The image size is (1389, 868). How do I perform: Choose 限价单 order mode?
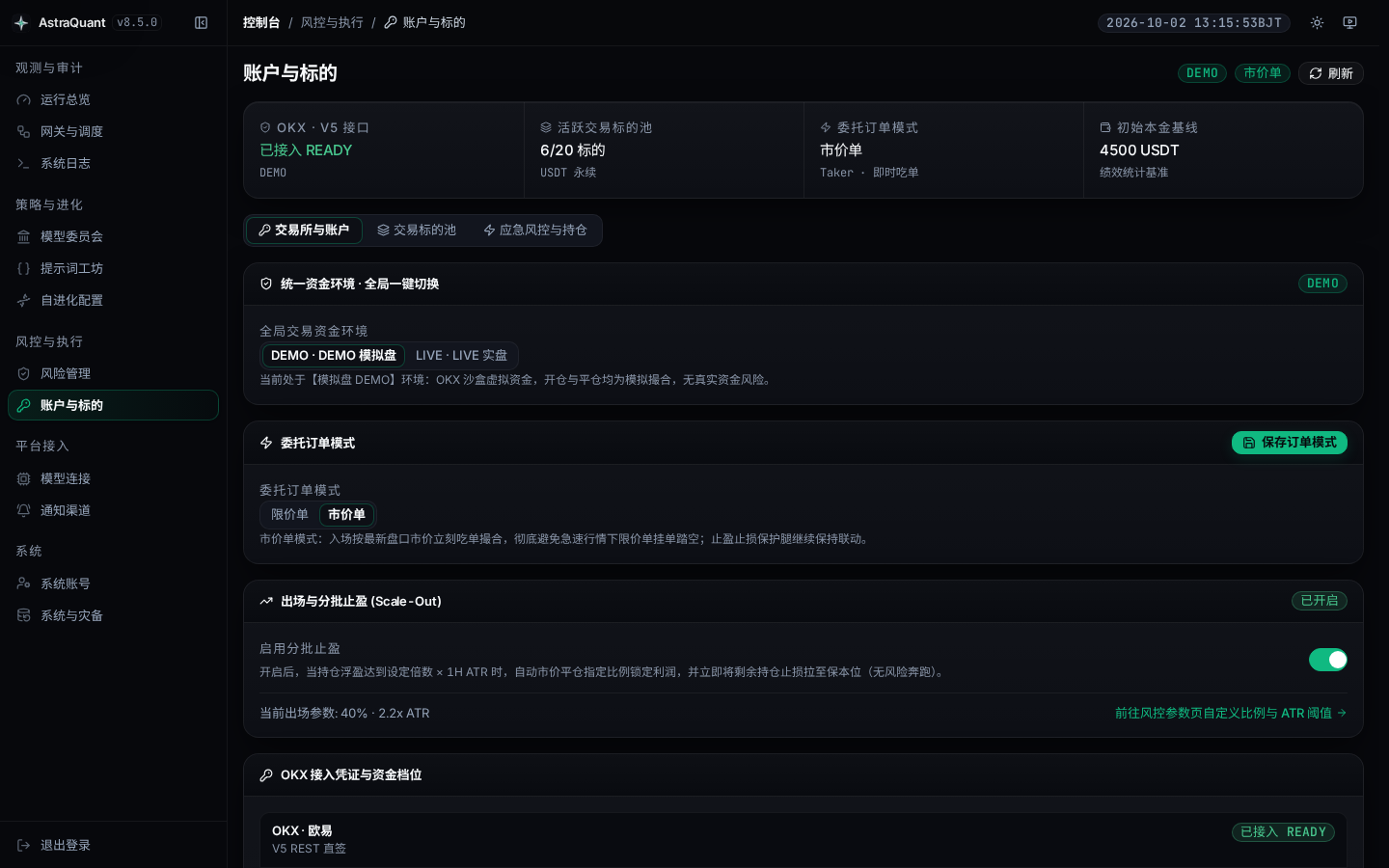(289, 514)
